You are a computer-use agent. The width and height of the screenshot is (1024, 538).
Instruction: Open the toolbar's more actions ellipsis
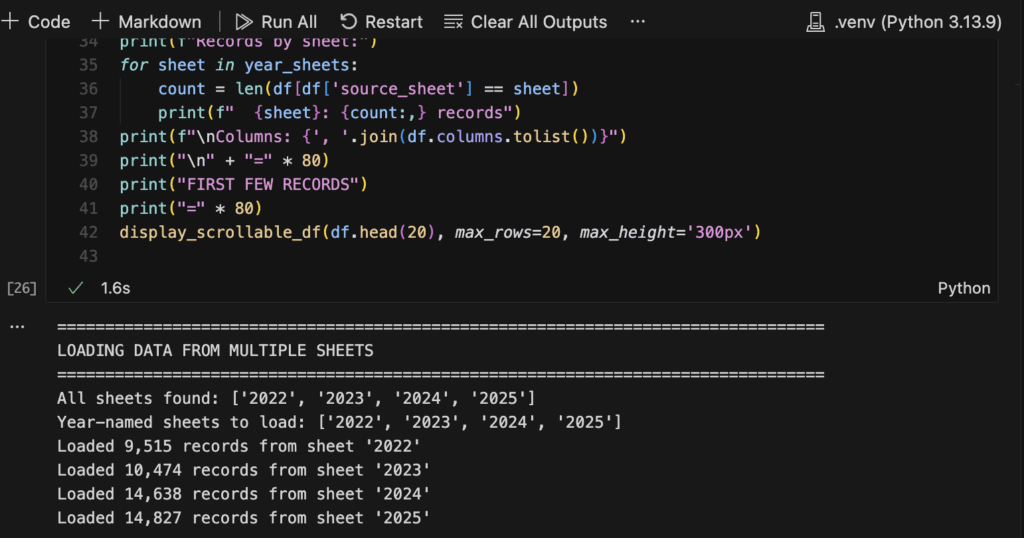coord(637,22)
